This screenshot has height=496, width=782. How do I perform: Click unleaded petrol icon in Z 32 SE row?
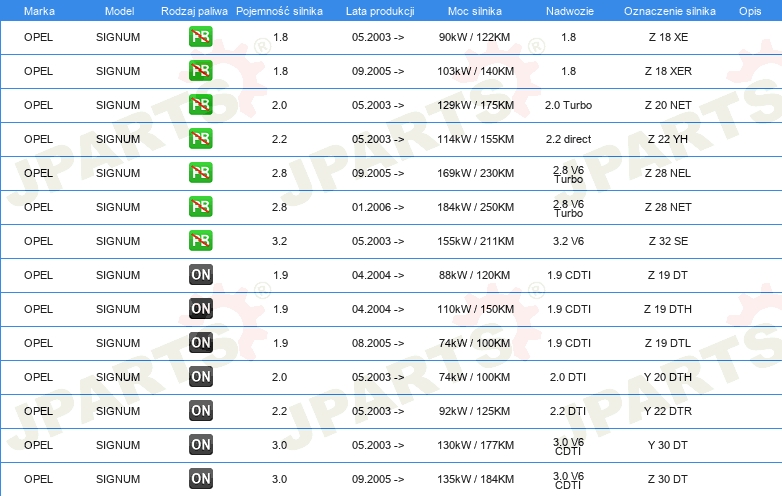pyautogui.click(x=200, y=241)
